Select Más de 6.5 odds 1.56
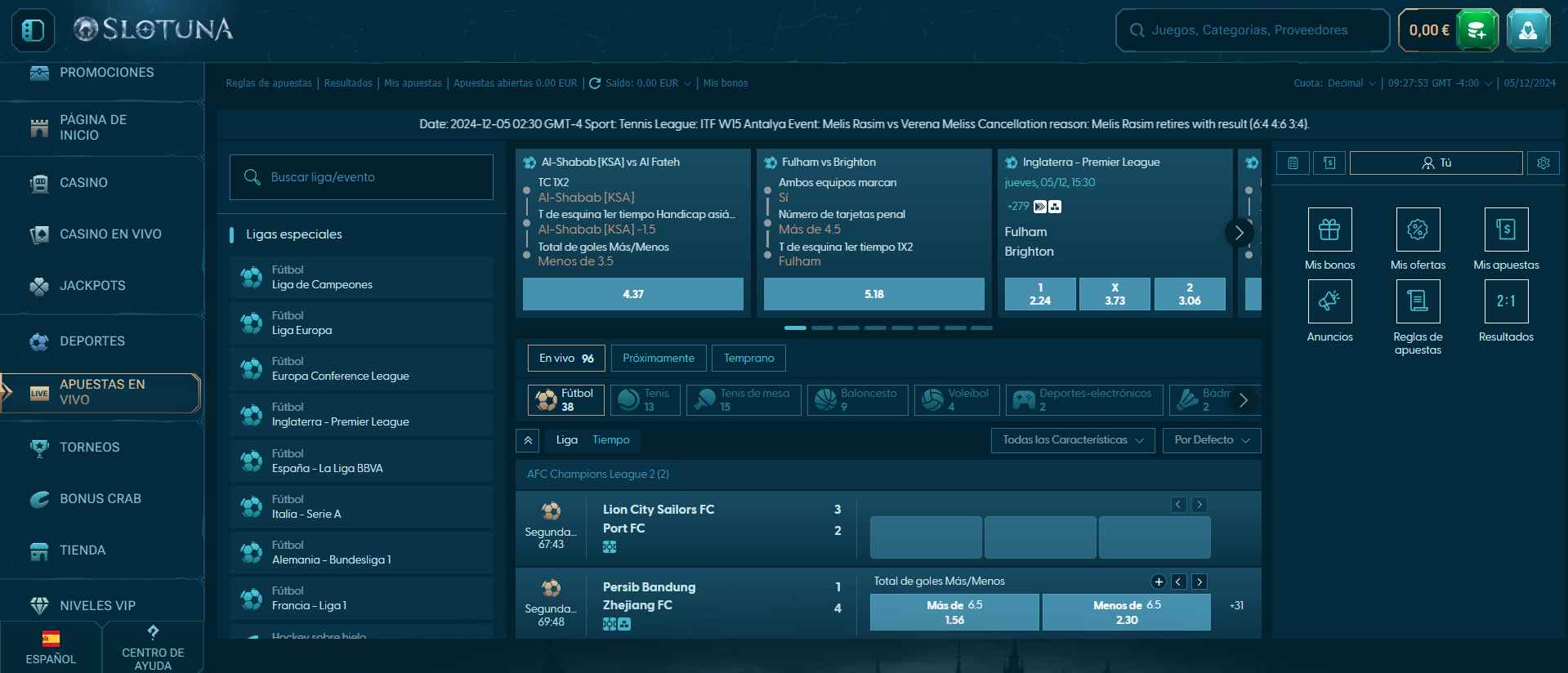Screen dimensions: 1568x673 pos(954,613)
